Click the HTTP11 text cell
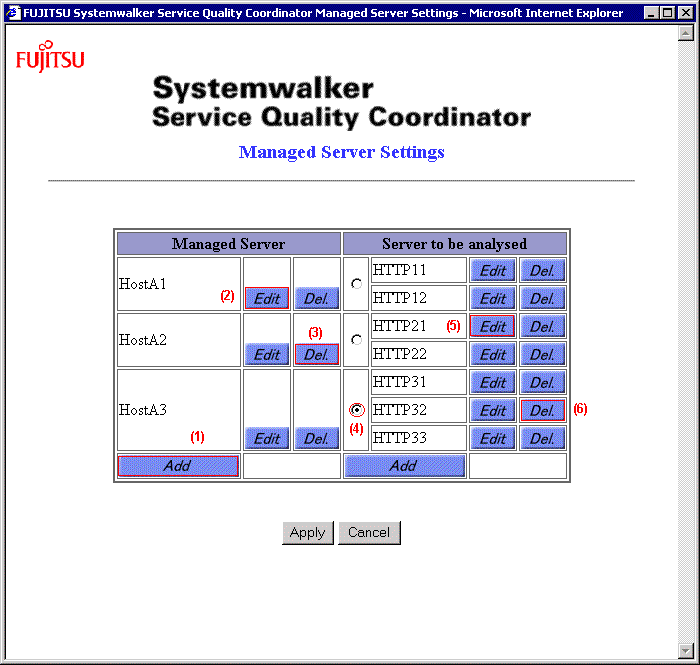 [419, 270]
